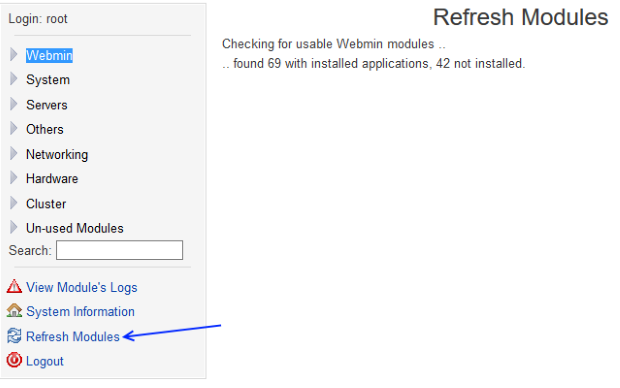Expand the Networking category triangle
Image resolution: width=620 pixels, height=388 pixels.
point(14,153)
